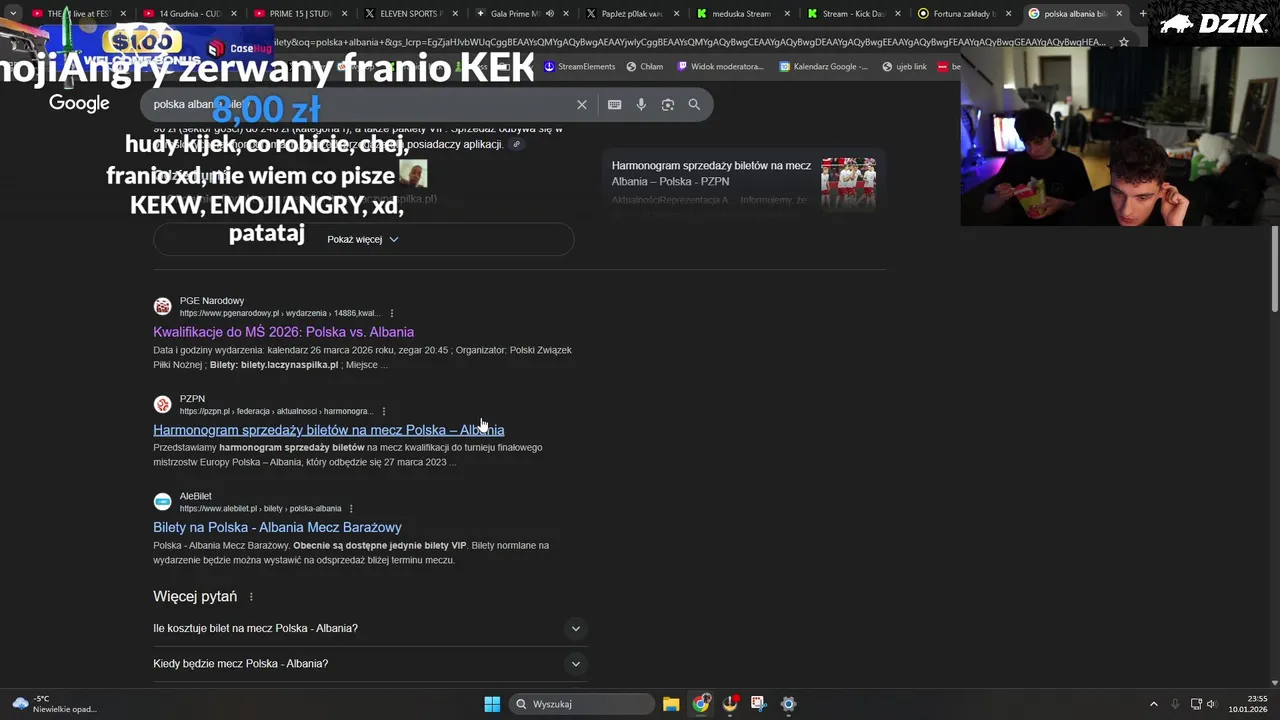Open Bilety na Polska - Albania Mecz Barażowy
1280x720 pixels.
coord(277,527)
